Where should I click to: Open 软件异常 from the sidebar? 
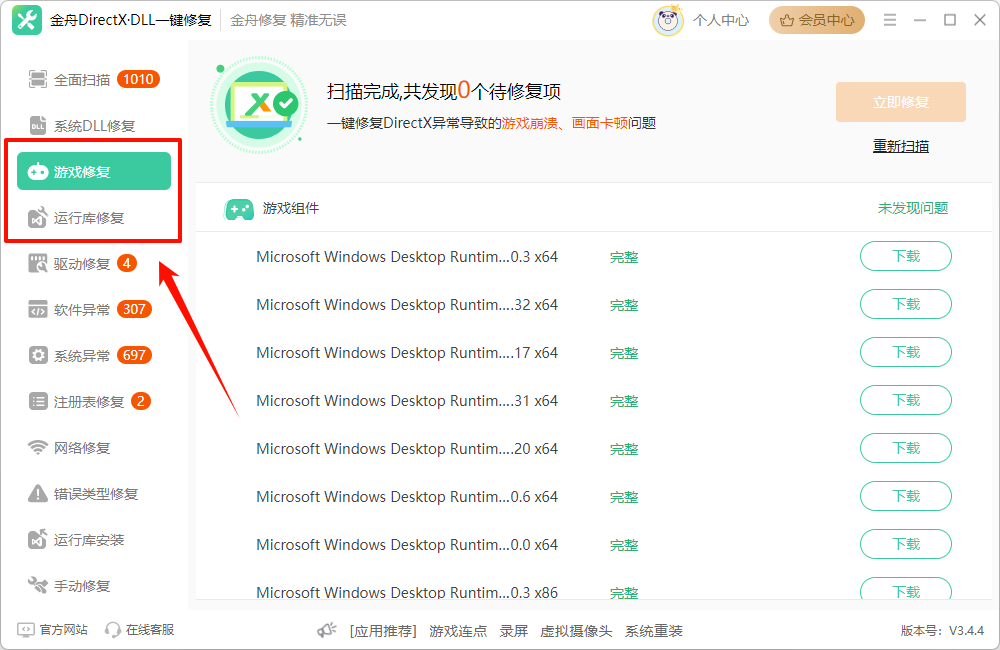pyautogui.click(x=80, y=309)
